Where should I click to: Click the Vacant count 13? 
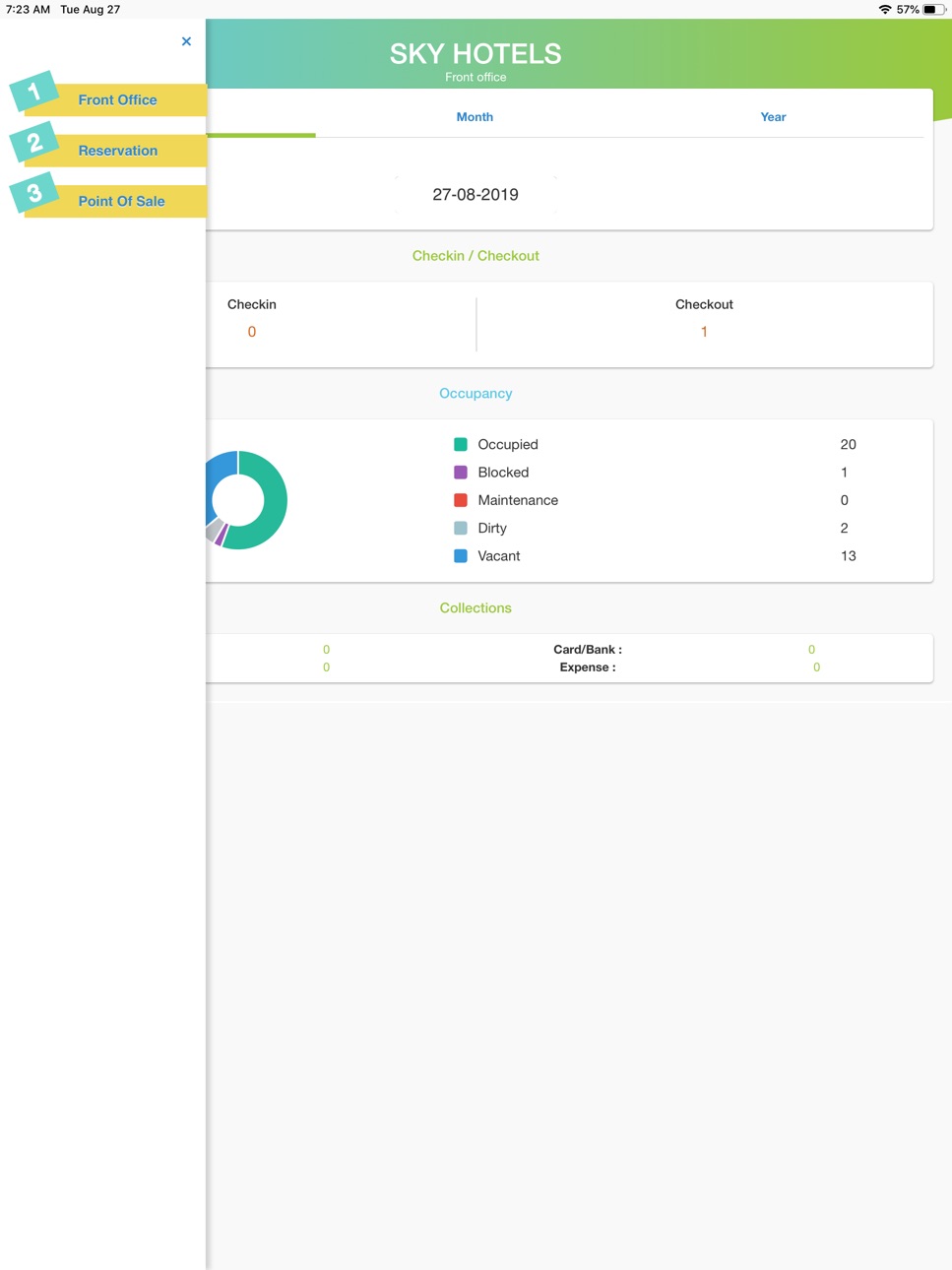coord(849,556)
